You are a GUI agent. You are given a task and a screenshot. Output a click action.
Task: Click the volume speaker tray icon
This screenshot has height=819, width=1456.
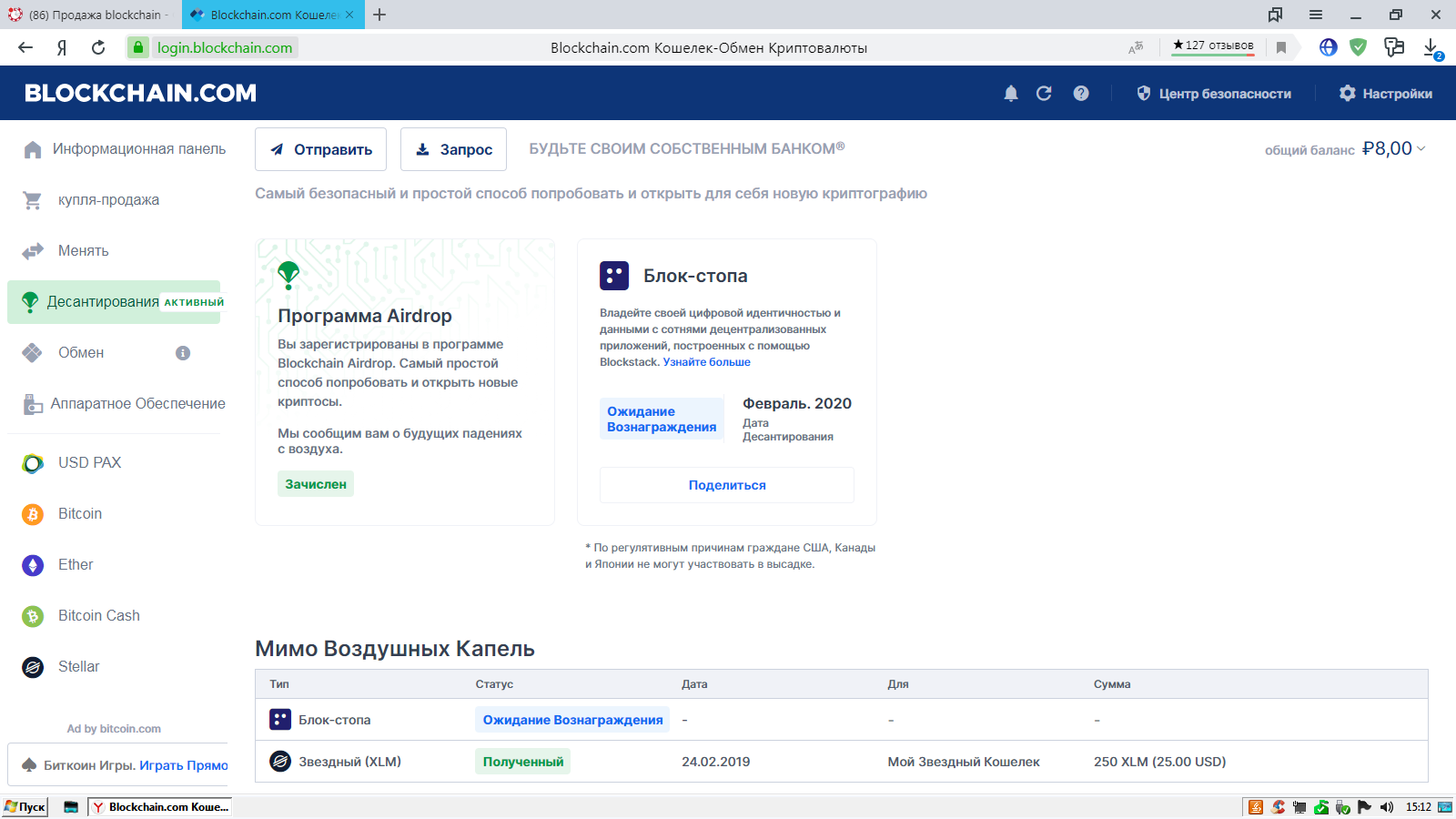pos(1387,807)
